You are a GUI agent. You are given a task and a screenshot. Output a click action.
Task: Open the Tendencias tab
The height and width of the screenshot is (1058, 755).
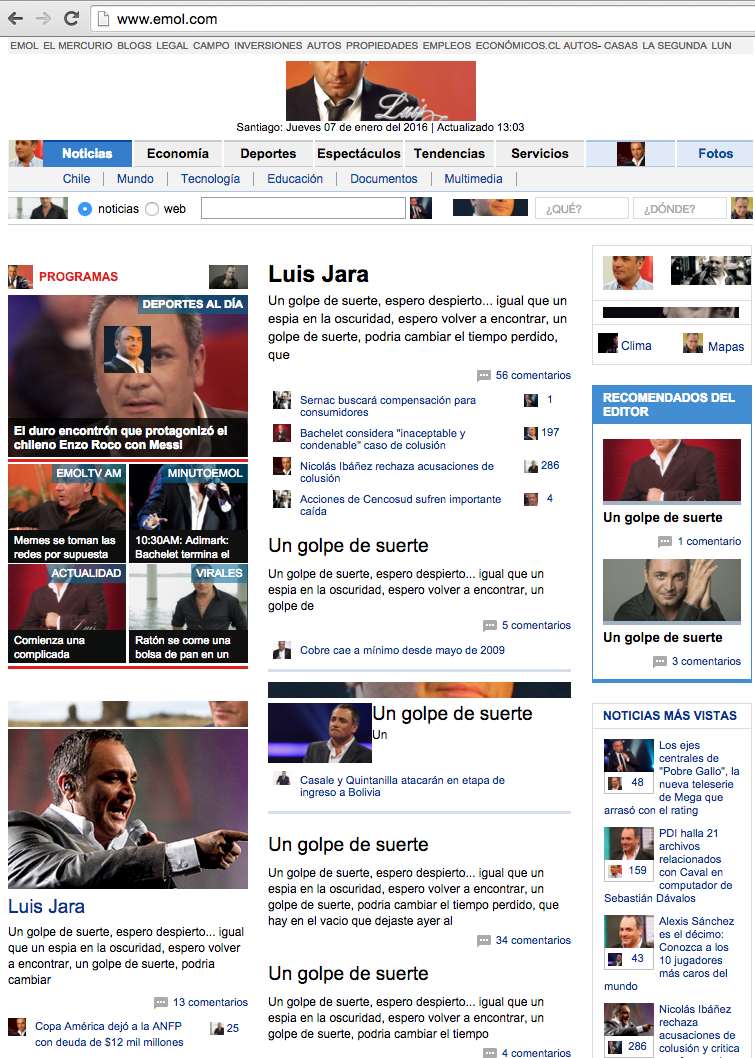[x=449, y=153]
